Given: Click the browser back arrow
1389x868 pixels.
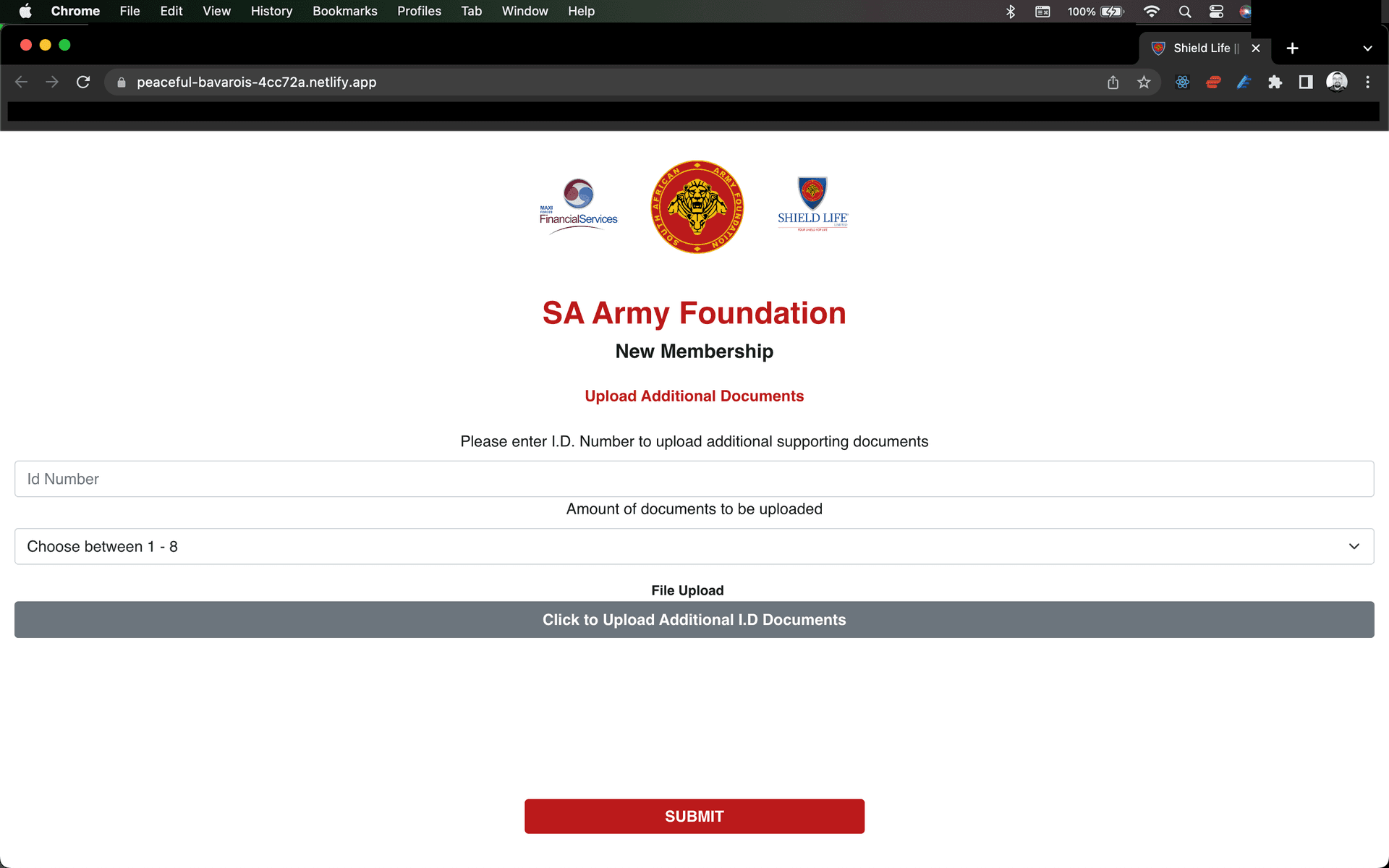Looking at the screenshot, I should [21, 82].
